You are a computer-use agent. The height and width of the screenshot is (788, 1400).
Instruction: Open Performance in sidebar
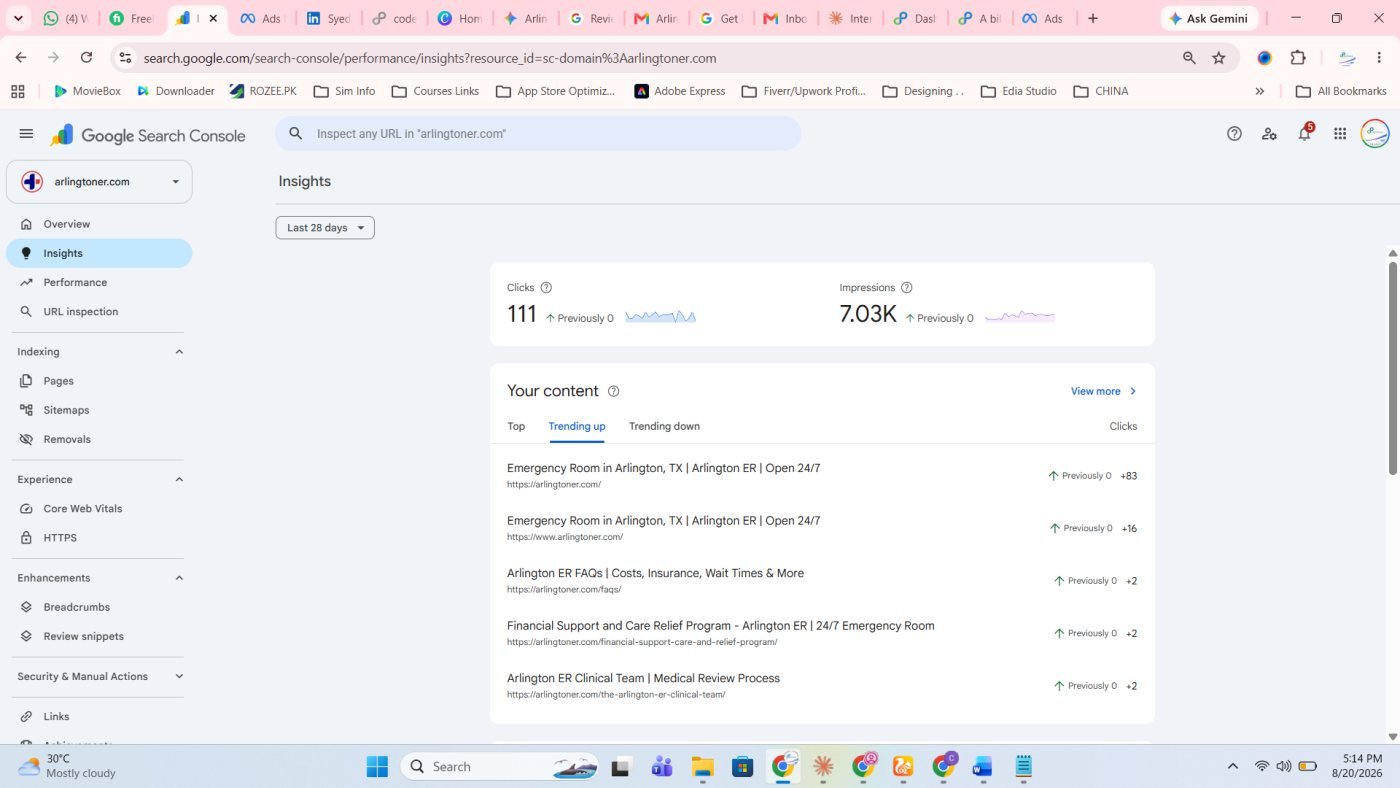[x=99, y=282]
